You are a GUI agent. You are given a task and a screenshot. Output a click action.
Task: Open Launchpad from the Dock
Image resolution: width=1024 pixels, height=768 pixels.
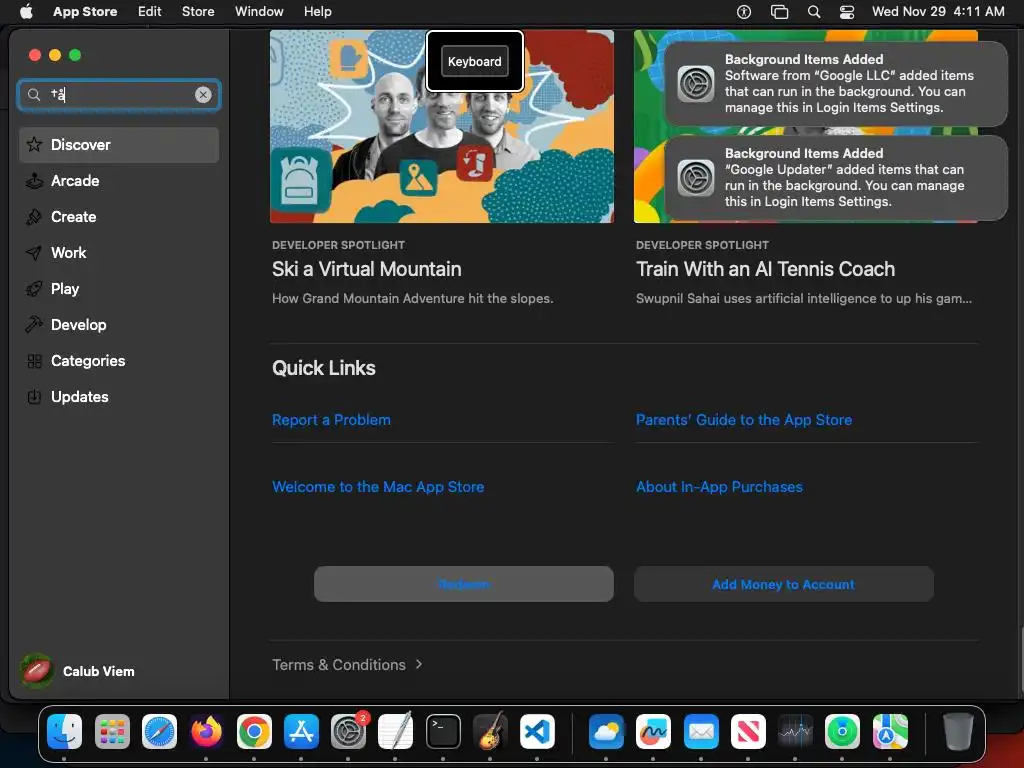click(112, 731)
